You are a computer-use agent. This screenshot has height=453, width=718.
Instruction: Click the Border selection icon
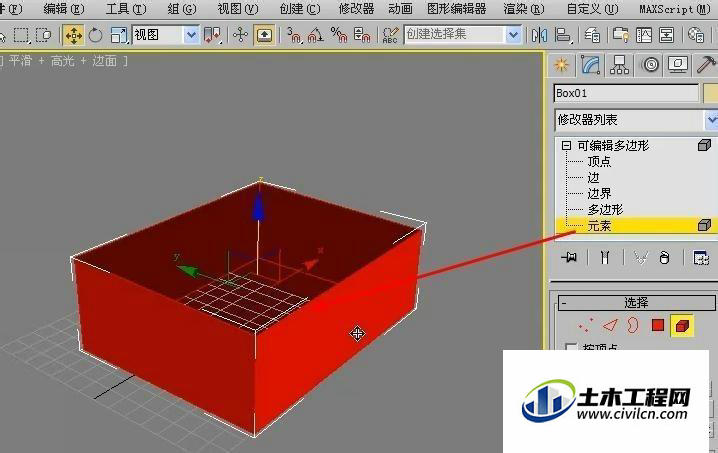click(633, 325)
